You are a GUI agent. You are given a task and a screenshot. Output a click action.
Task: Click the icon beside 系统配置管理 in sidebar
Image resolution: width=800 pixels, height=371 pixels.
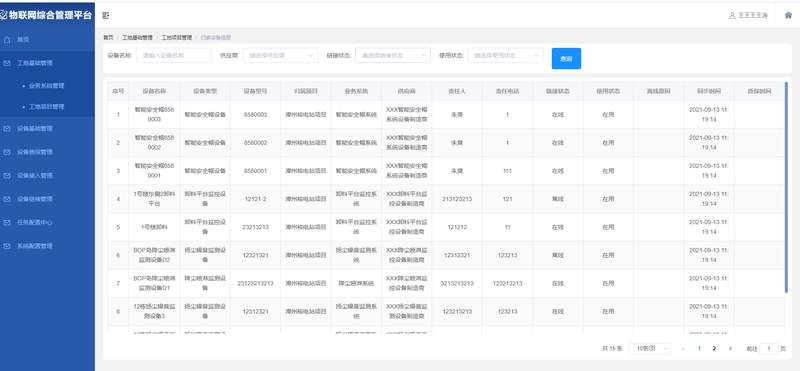[7, 246]
